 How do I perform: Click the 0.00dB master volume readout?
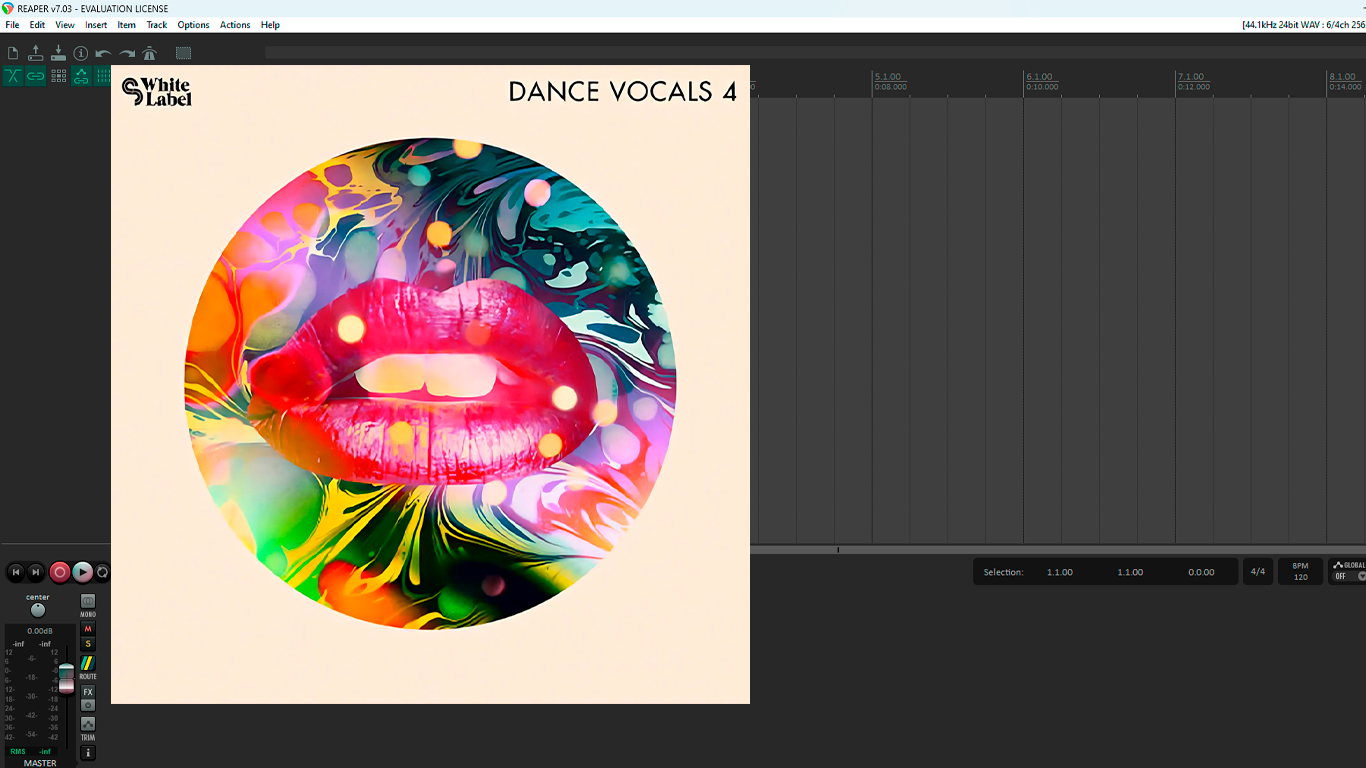point(40,631)
